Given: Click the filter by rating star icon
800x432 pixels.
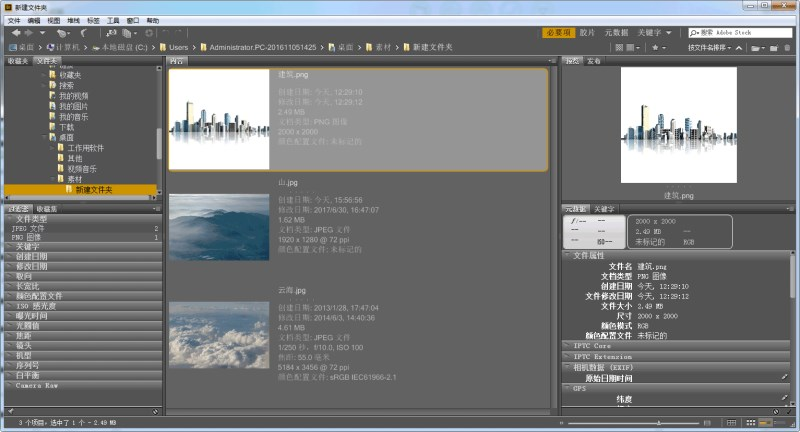Looking at the screenshot, I should click(x=656, y=47).
